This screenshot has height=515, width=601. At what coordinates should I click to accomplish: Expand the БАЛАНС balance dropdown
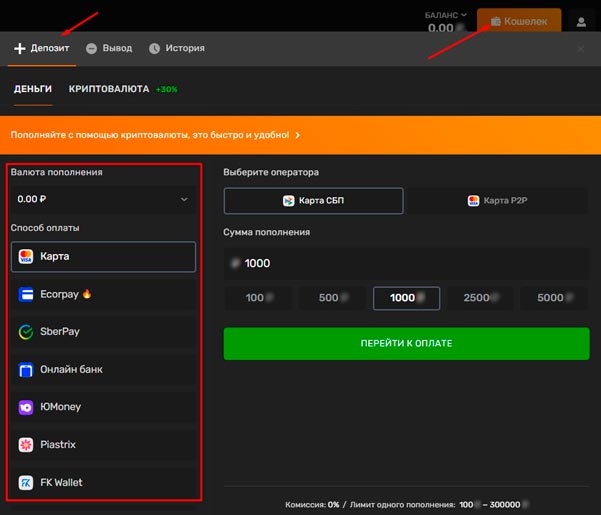click(446, 16)
